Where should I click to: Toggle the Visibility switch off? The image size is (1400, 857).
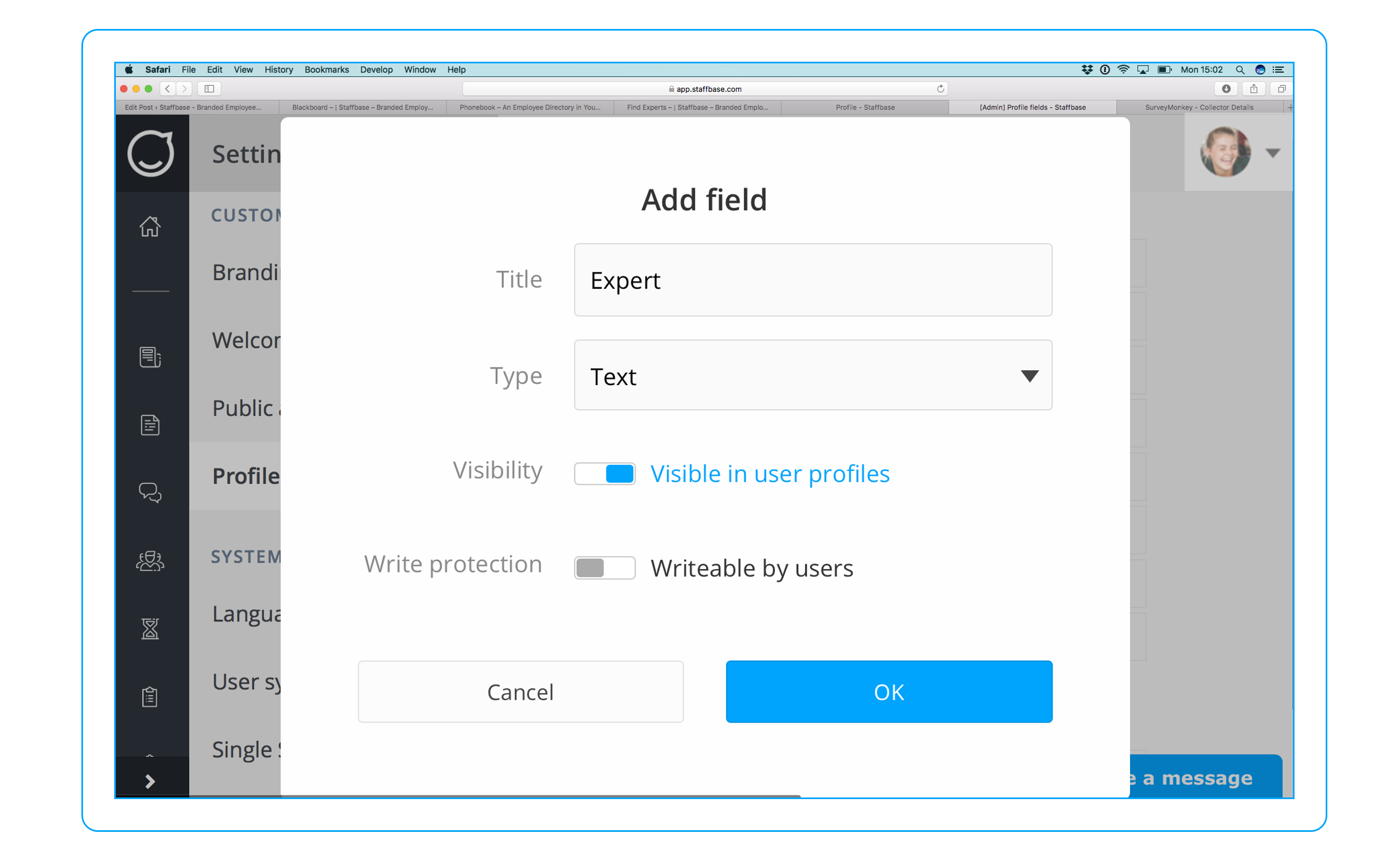click(x=604, y=474)
